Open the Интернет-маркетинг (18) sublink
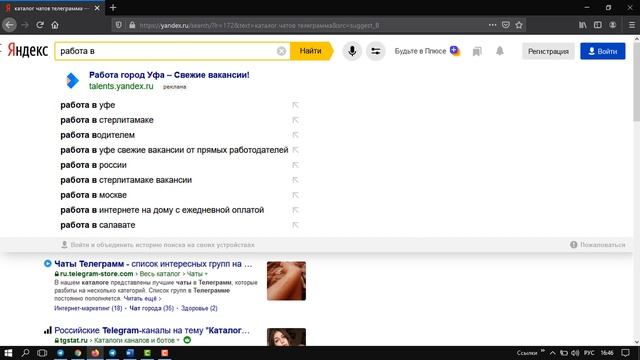 pos(88,308)
